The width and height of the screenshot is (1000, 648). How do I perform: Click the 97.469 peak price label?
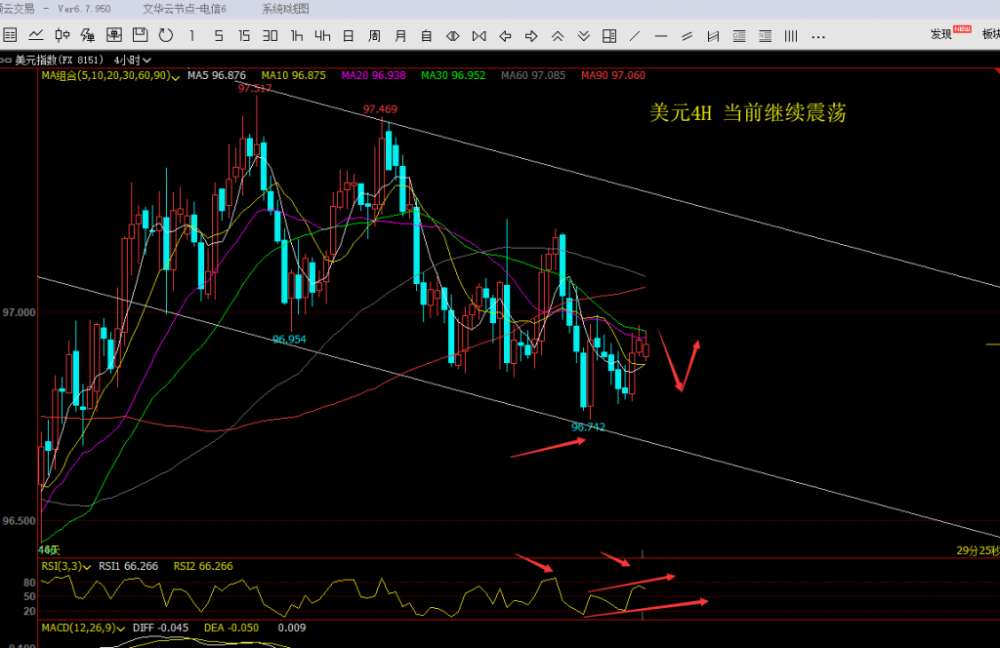[380, 109]
